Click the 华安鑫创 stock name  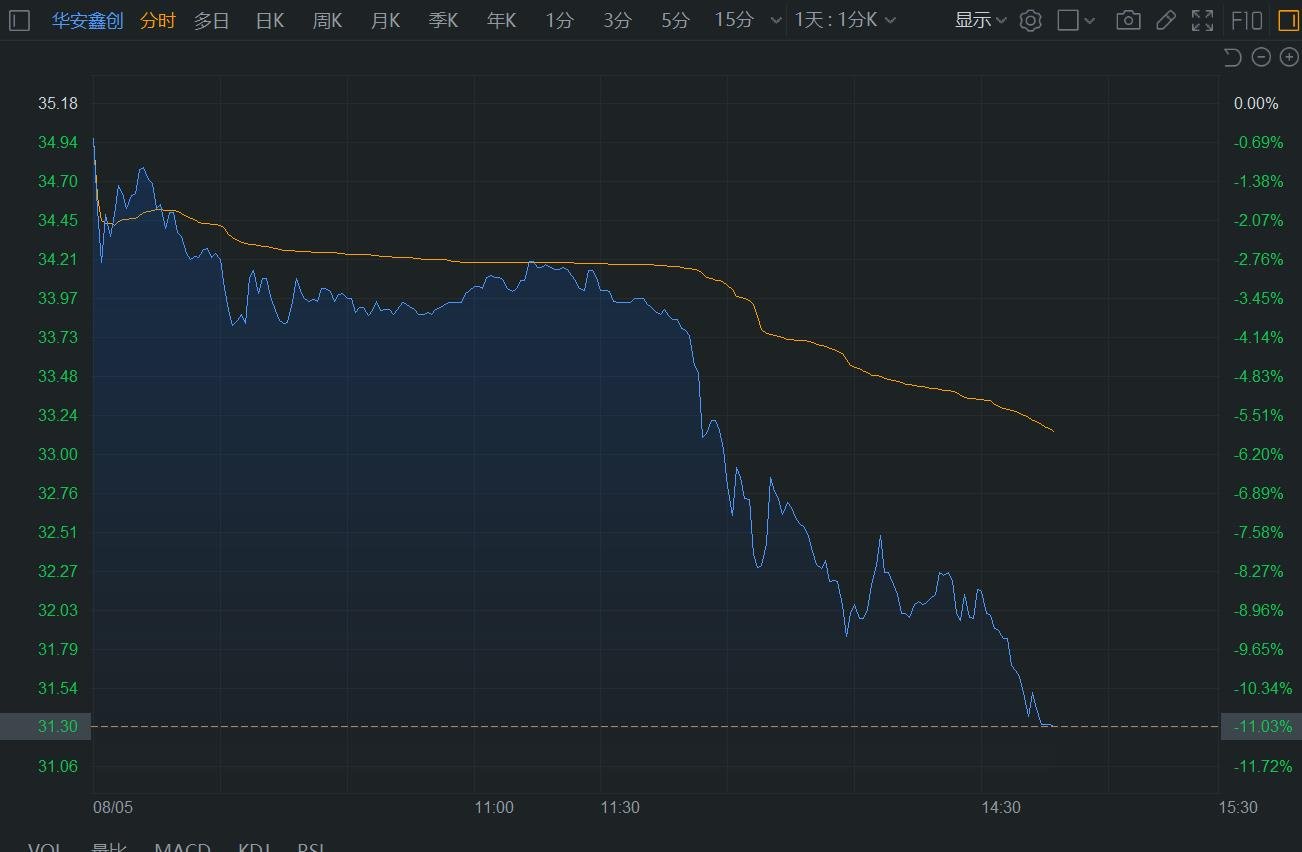pos(87,20)
